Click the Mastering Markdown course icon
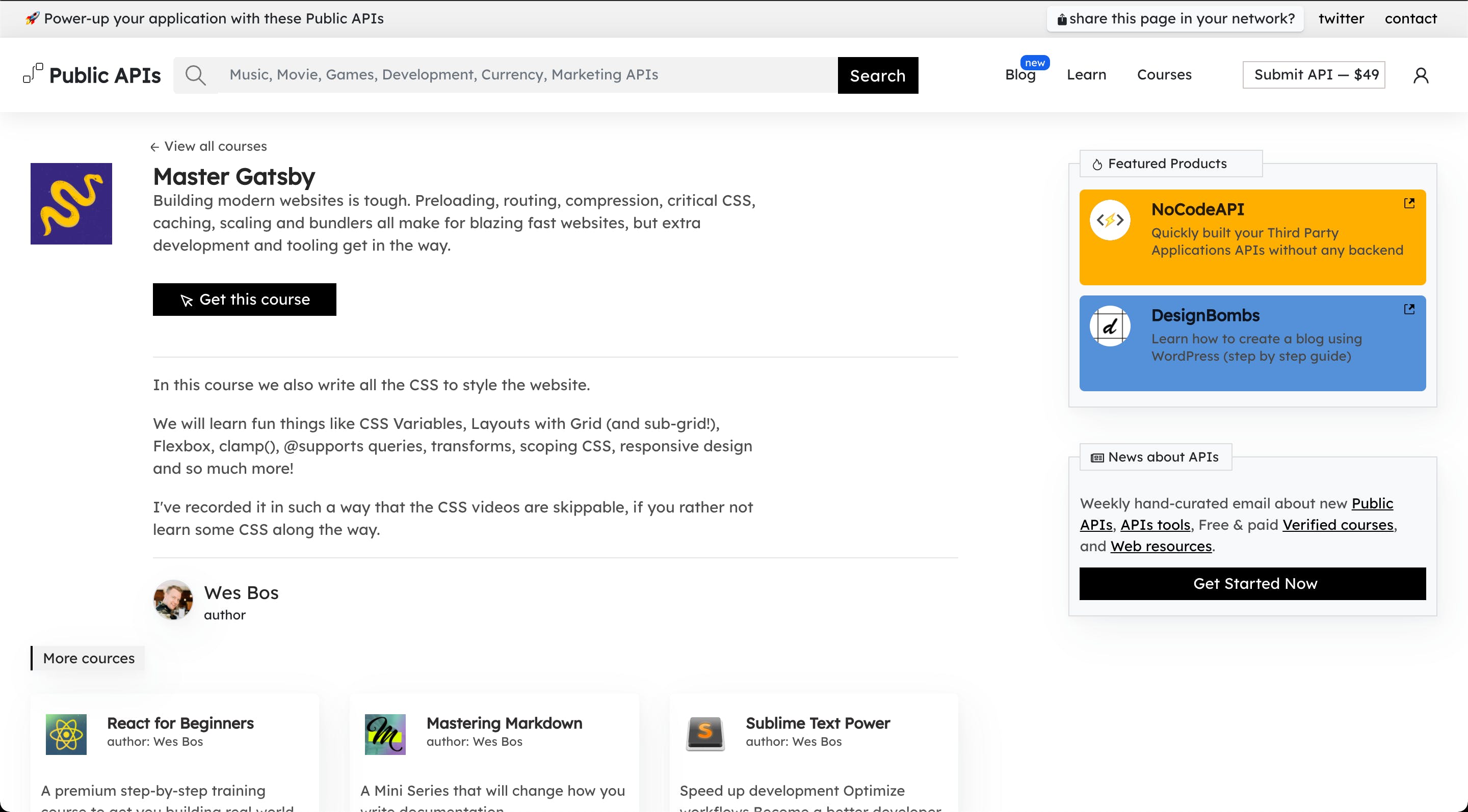 385,734
